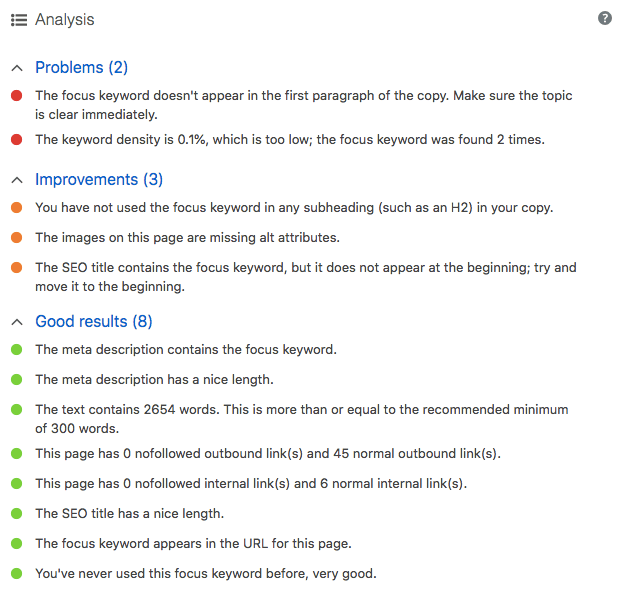625x604 pixels.
Task: Click the Good results (8) heading
Action: [93, 322]
